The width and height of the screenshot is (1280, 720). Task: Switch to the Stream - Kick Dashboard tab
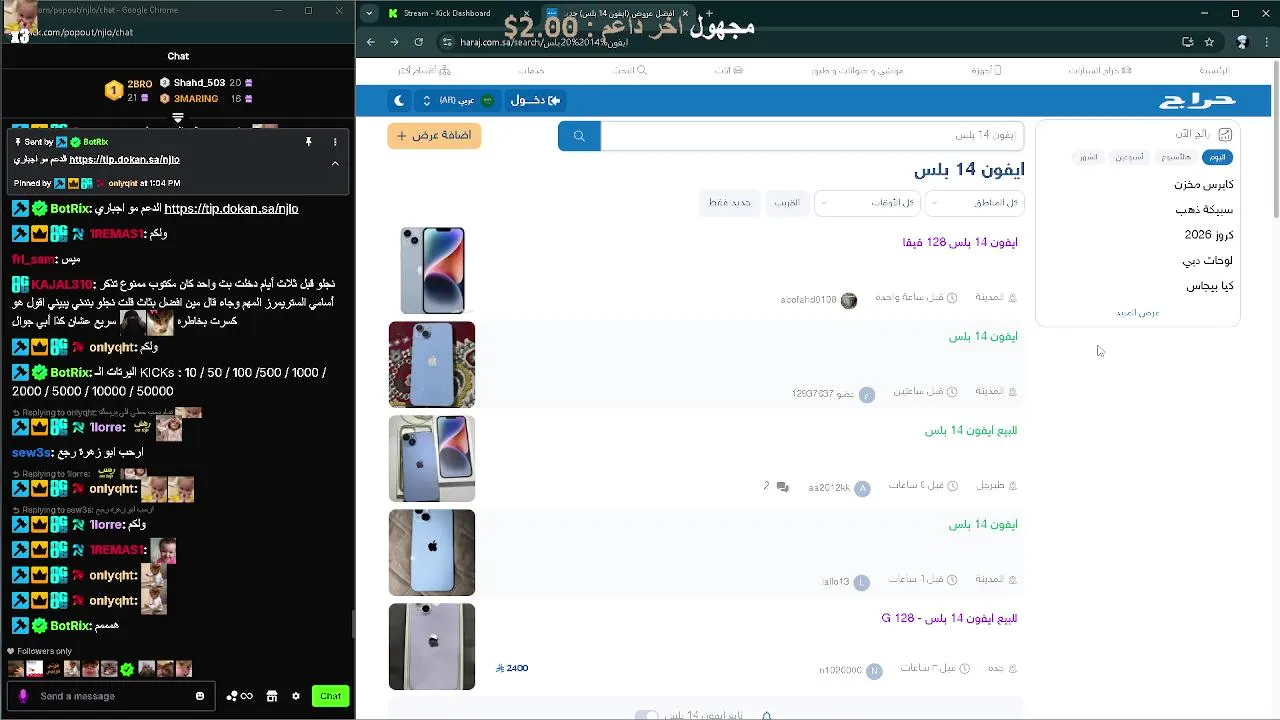point(447,13)
